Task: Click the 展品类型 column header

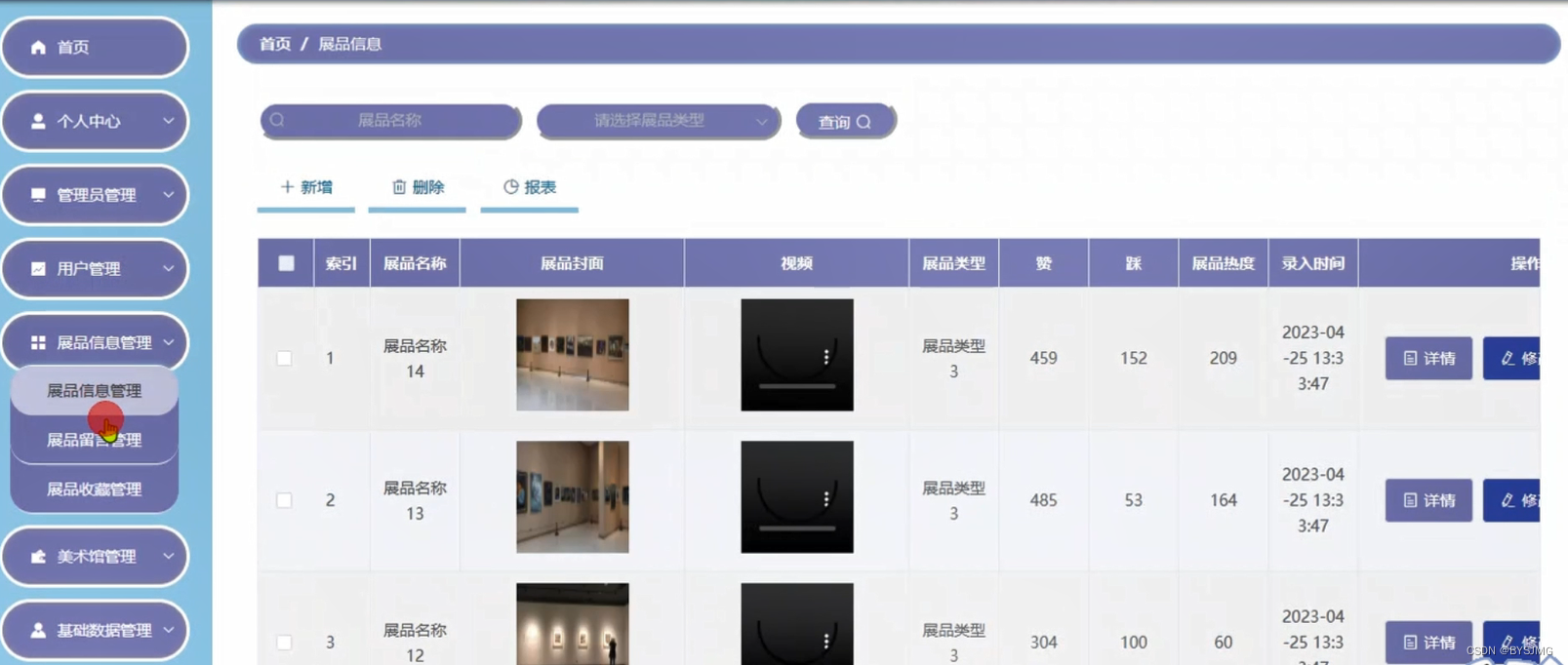Action: (954, 263)
